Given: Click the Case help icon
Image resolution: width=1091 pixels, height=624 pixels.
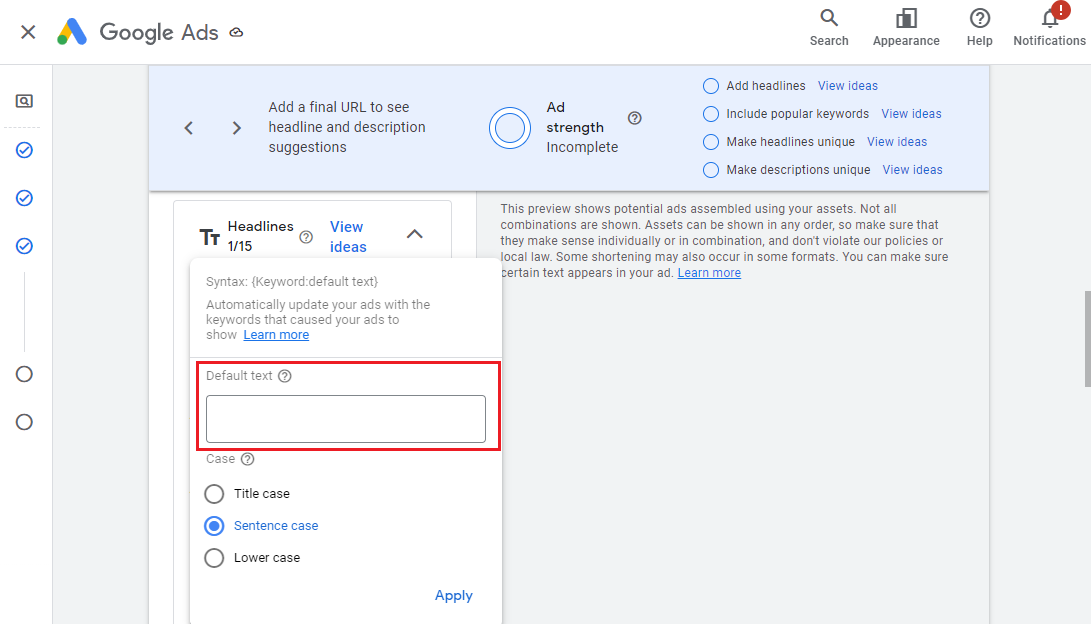Looking at the screenshot, I should (x=248, y=459).
